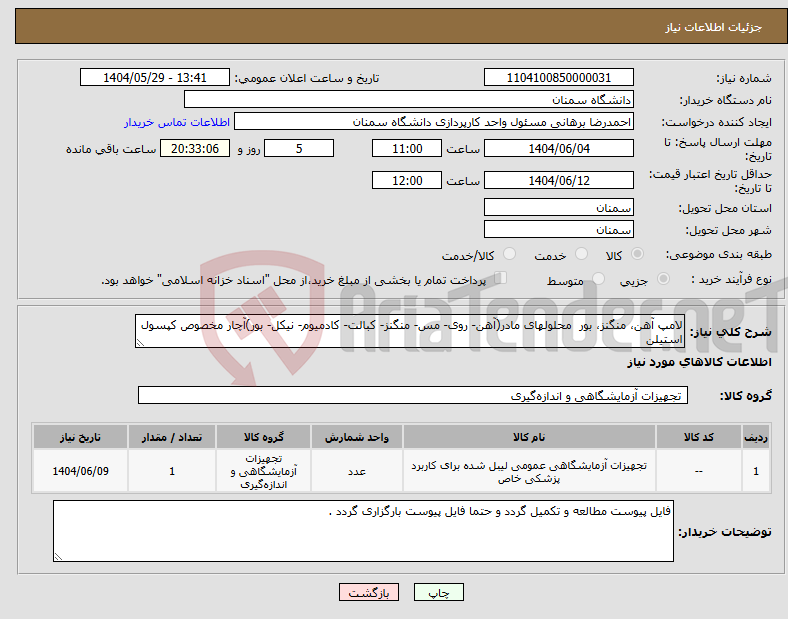The width and height of the screenshot is (788, 619).
Task: Click the buyer notes textarea
Action: pos(363,531)
